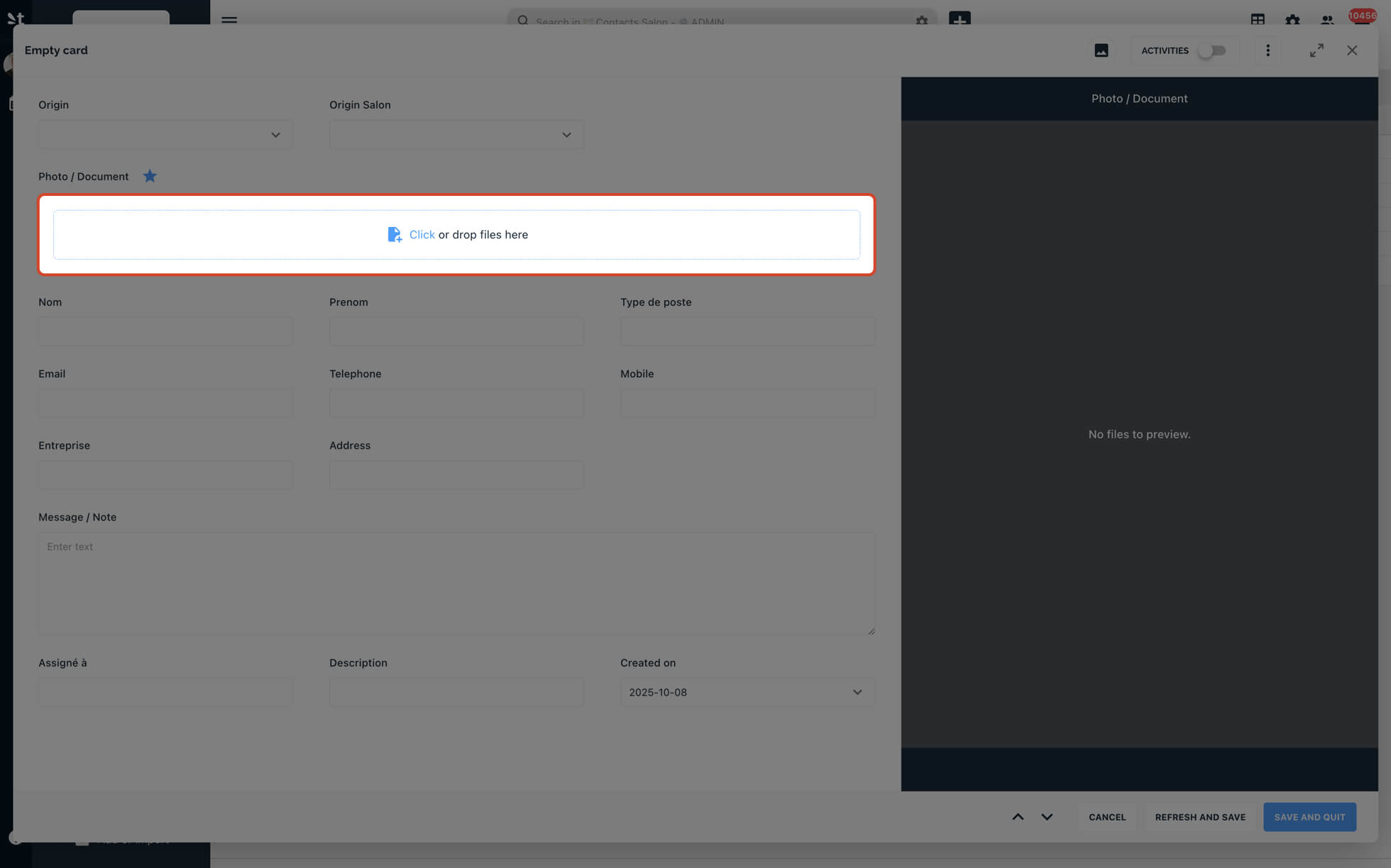Image resolution: width=1391 pixels, height=868 pixels.
Task: Click the Type de poste field
Action: coord(747,331)
